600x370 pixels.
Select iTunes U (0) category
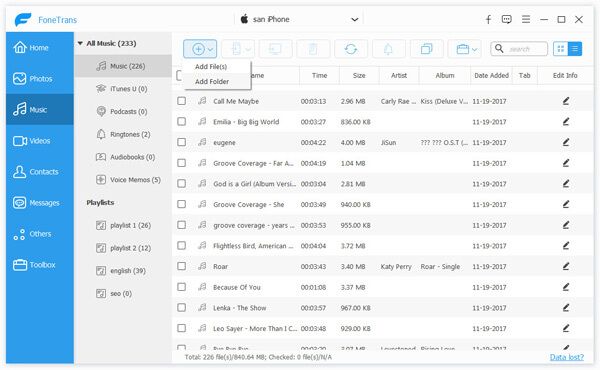point(123,89)
